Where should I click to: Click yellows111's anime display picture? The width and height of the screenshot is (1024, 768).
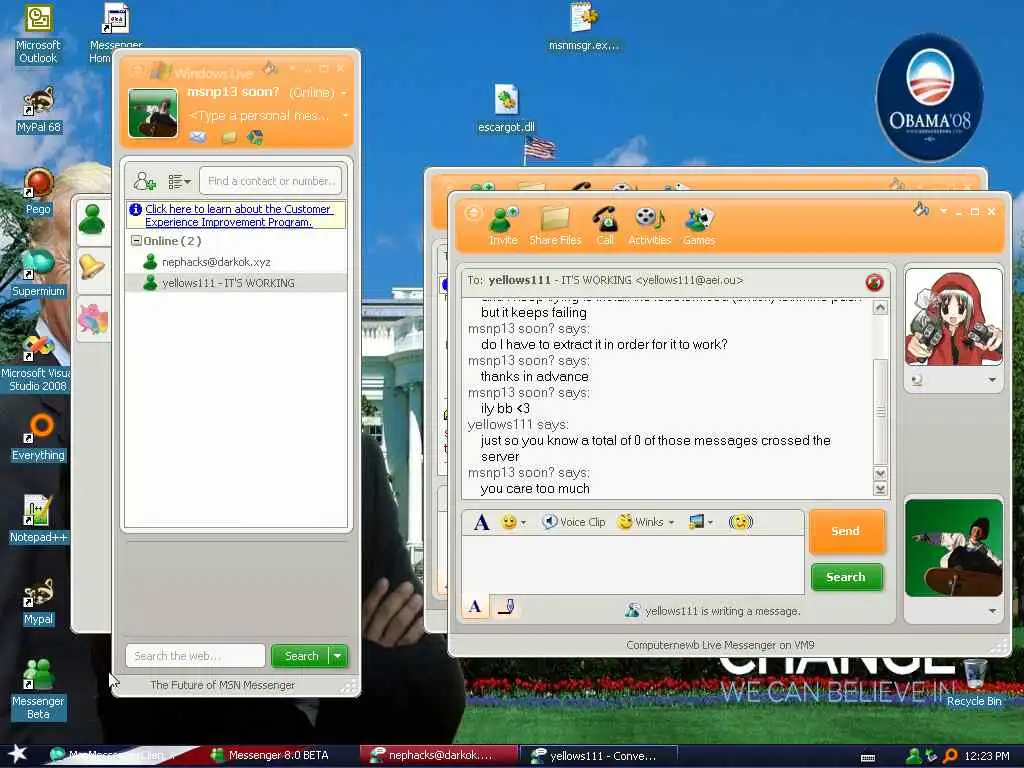click(x=953, y=317)
